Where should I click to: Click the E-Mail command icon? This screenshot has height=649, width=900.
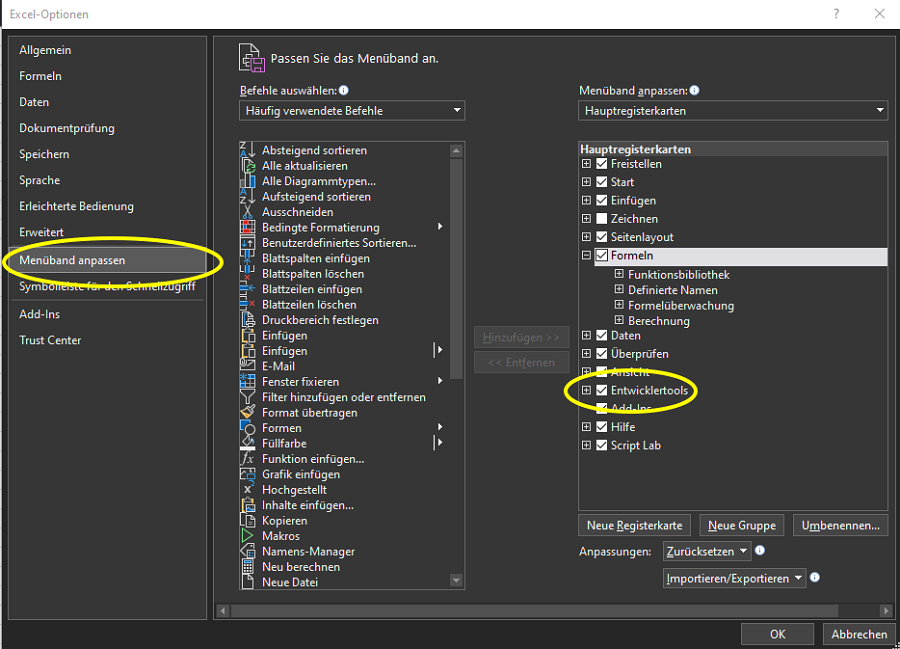247,366
